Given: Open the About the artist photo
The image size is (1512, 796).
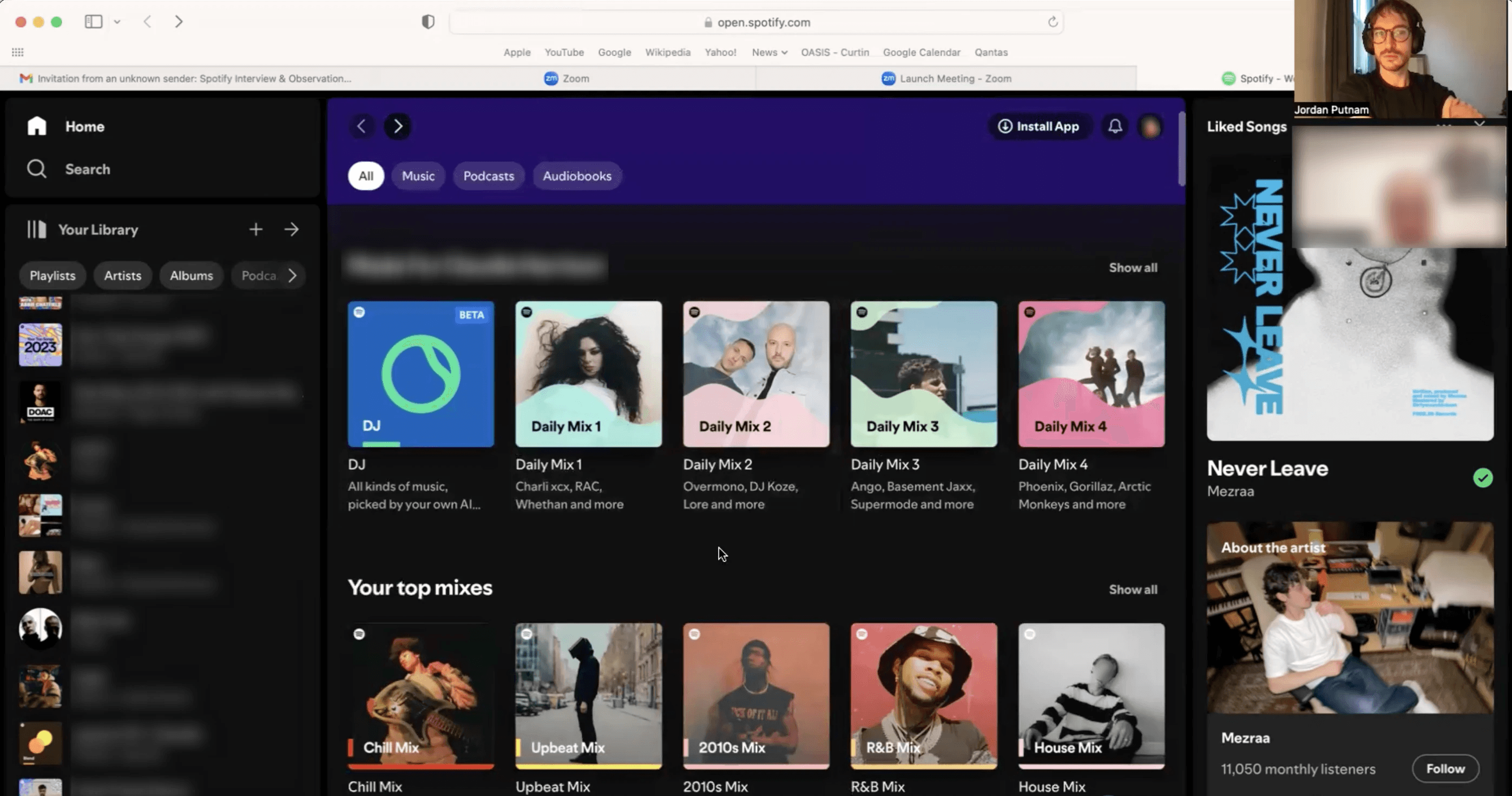Looking at the screenshot, I should click(1350, 617).
